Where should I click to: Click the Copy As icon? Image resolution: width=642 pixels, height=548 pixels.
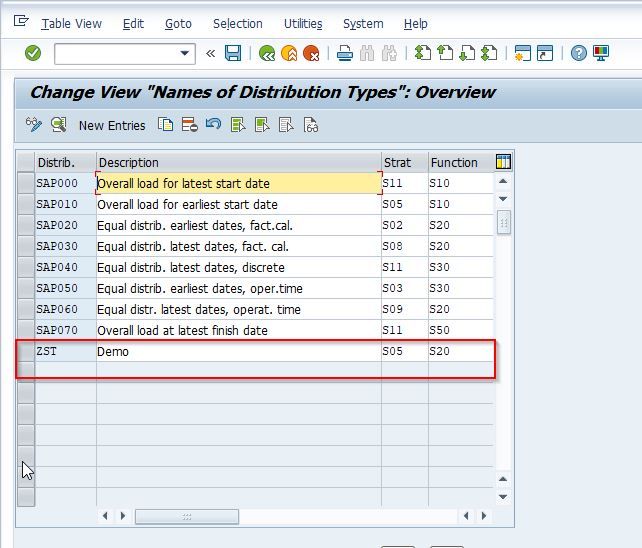click(165, 125)
